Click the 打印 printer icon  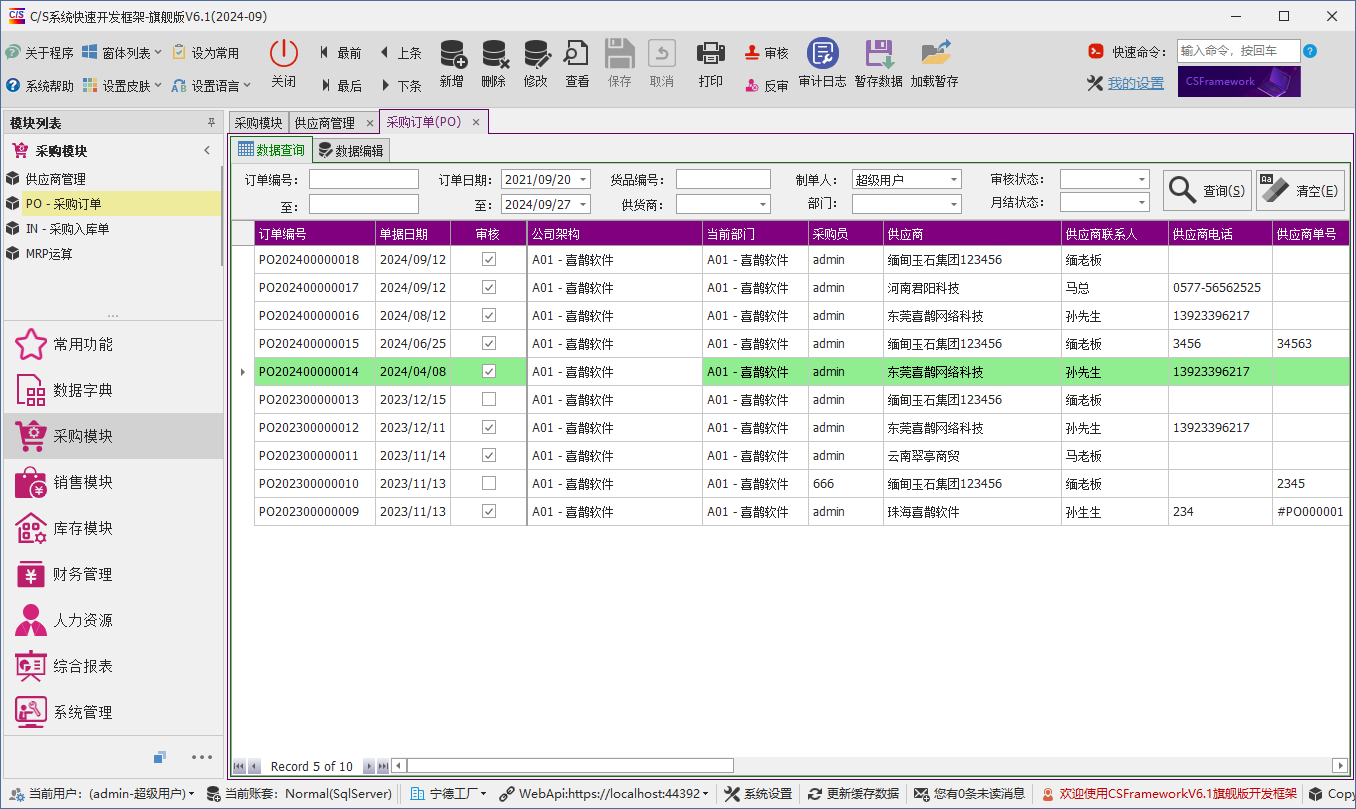[711, 53]
